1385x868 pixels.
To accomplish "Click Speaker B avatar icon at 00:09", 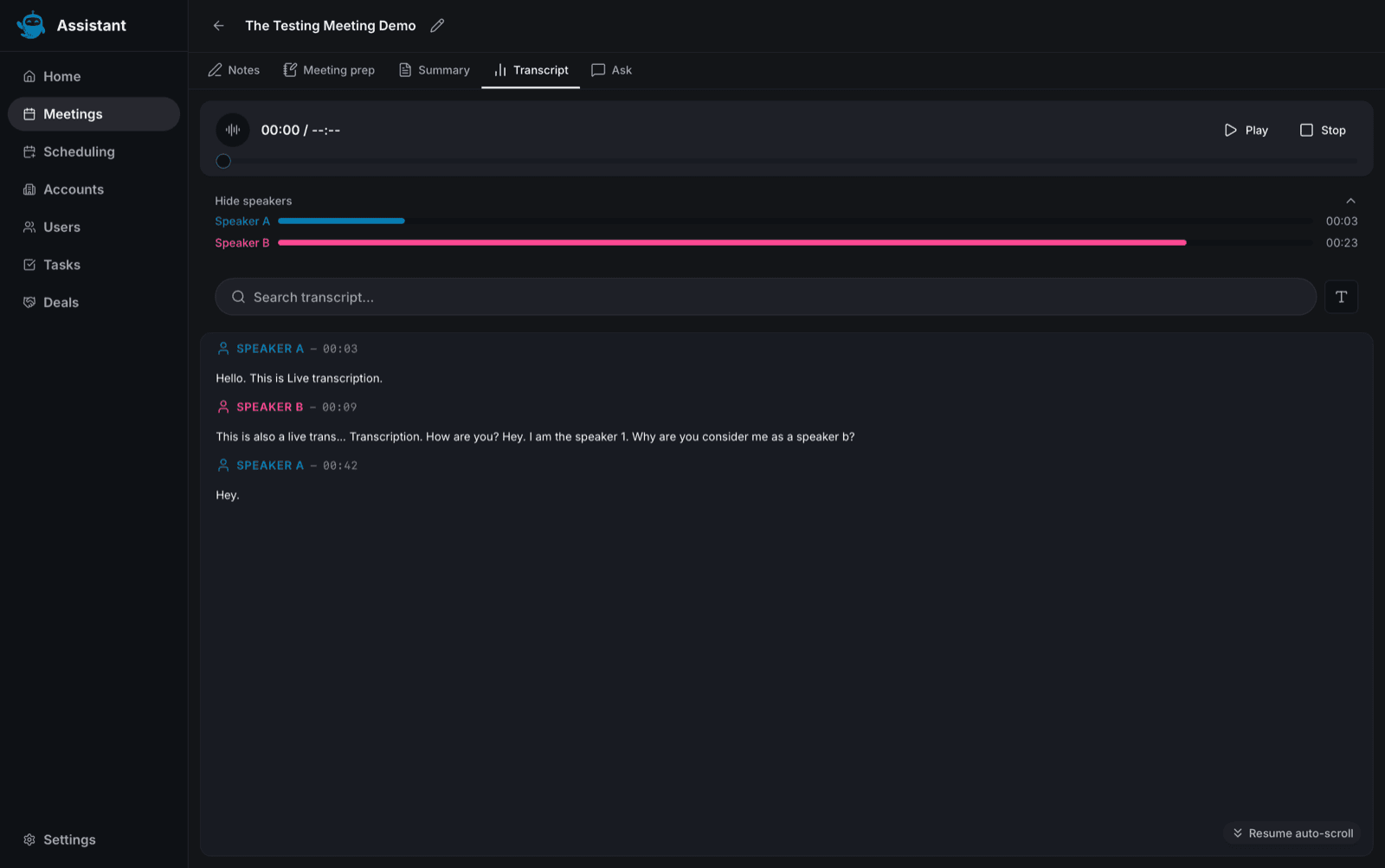I will click(x=223, y=407).
